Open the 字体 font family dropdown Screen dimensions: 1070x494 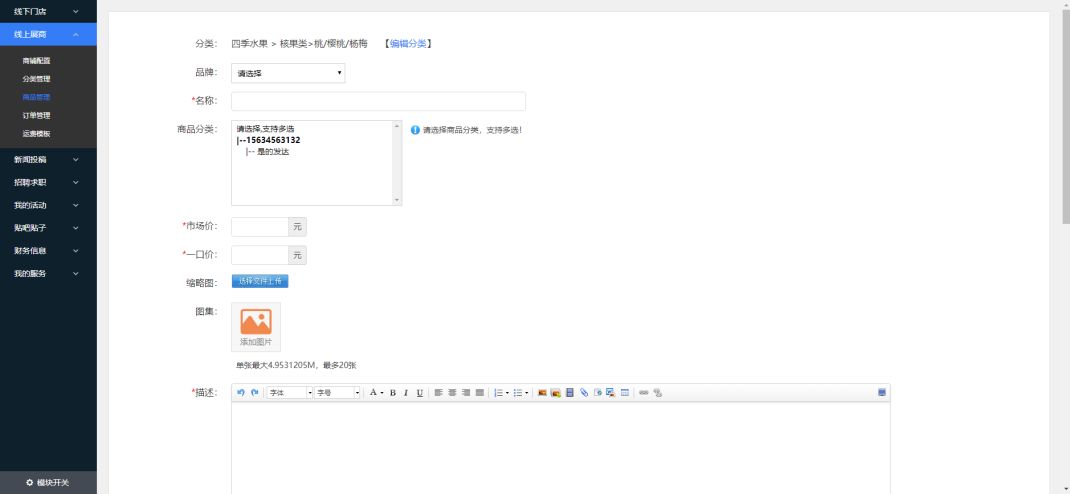[290, 393]
